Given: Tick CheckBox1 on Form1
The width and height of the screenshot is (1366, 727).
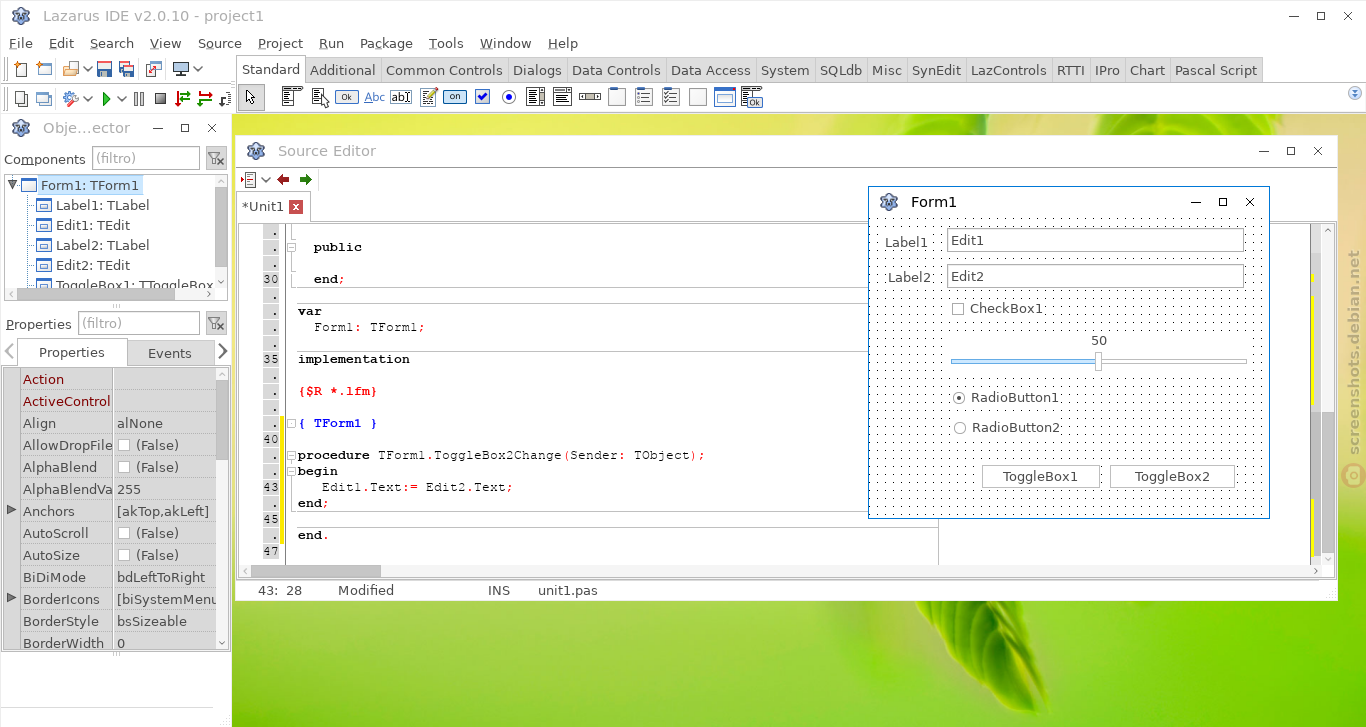Looking at the screenshot, I should pyautogui.click(x=958, y=309).
